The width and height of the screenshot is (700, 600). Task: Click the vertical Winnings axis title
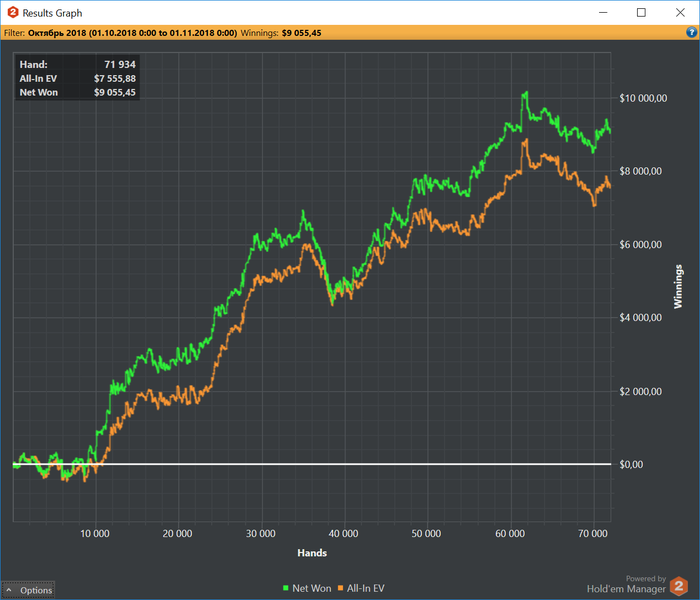click(678, 286)
